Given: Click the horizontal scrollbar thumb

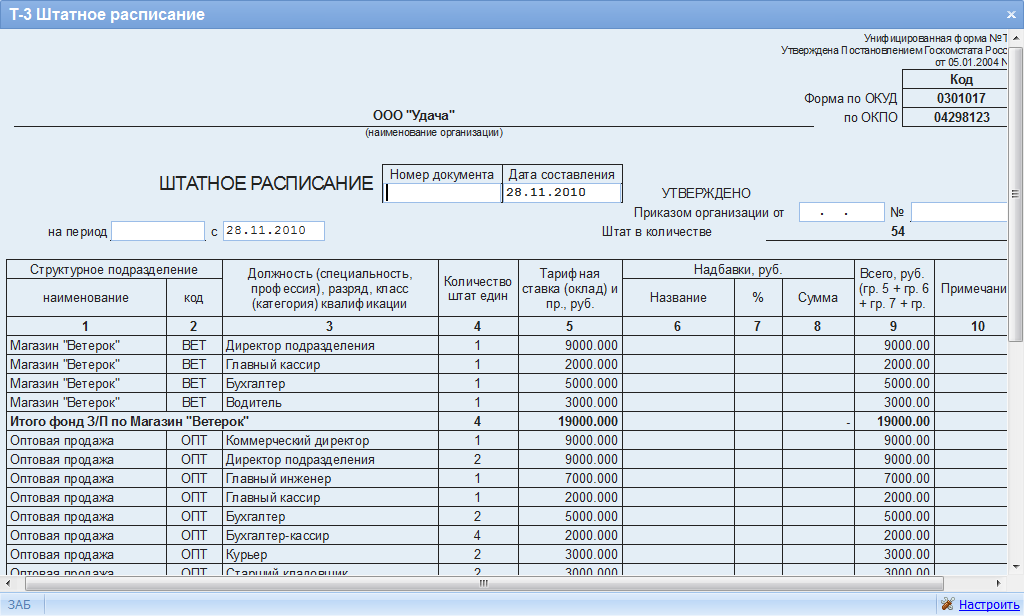Looking at the screenshot, I should point(483,582).
